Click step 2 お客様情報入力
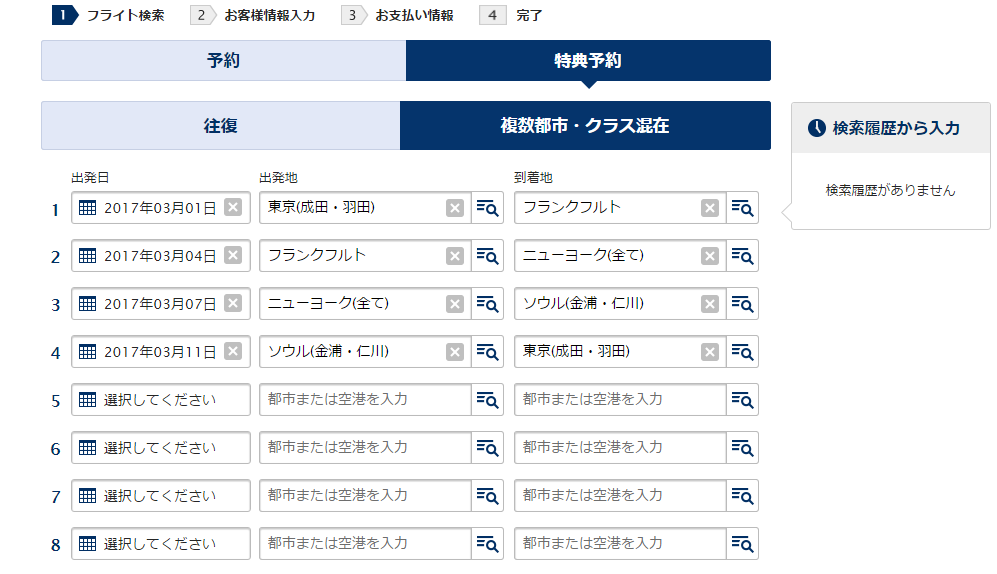Image resolution: width=997 pixels, height=574 pixels. click(x=253, y=15)
